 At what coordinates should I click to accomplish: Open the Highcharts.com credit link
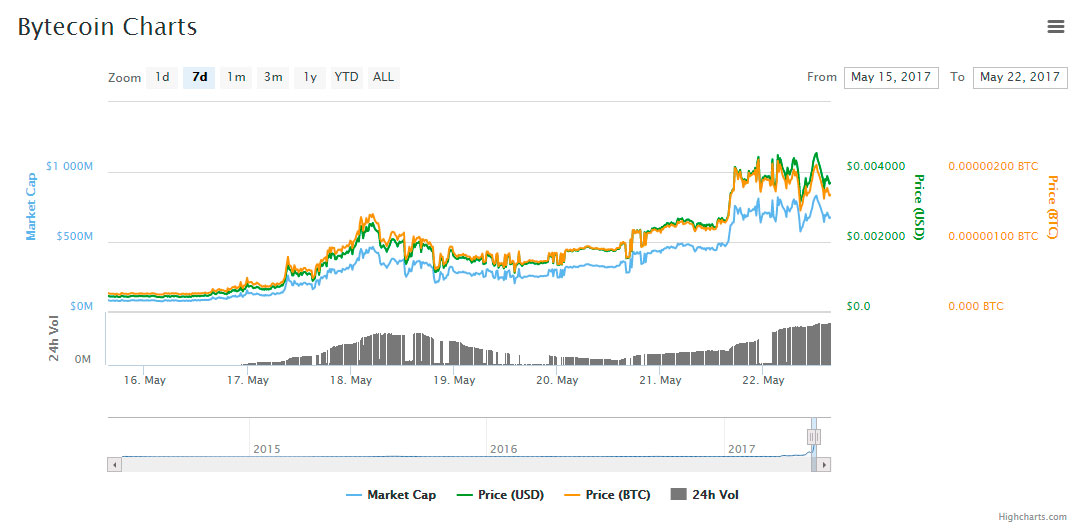[1032, 517]
